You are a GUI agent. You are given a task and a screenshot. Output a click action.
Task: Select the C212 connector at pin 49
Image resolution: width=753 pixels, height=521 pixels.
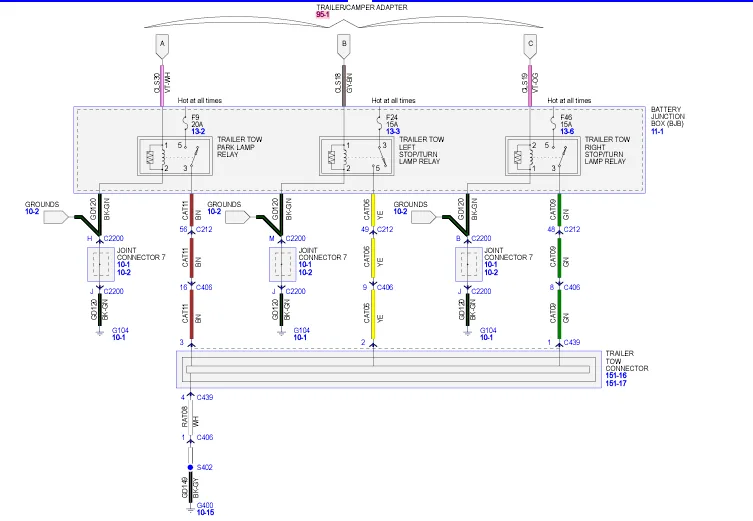pos(385,230)
